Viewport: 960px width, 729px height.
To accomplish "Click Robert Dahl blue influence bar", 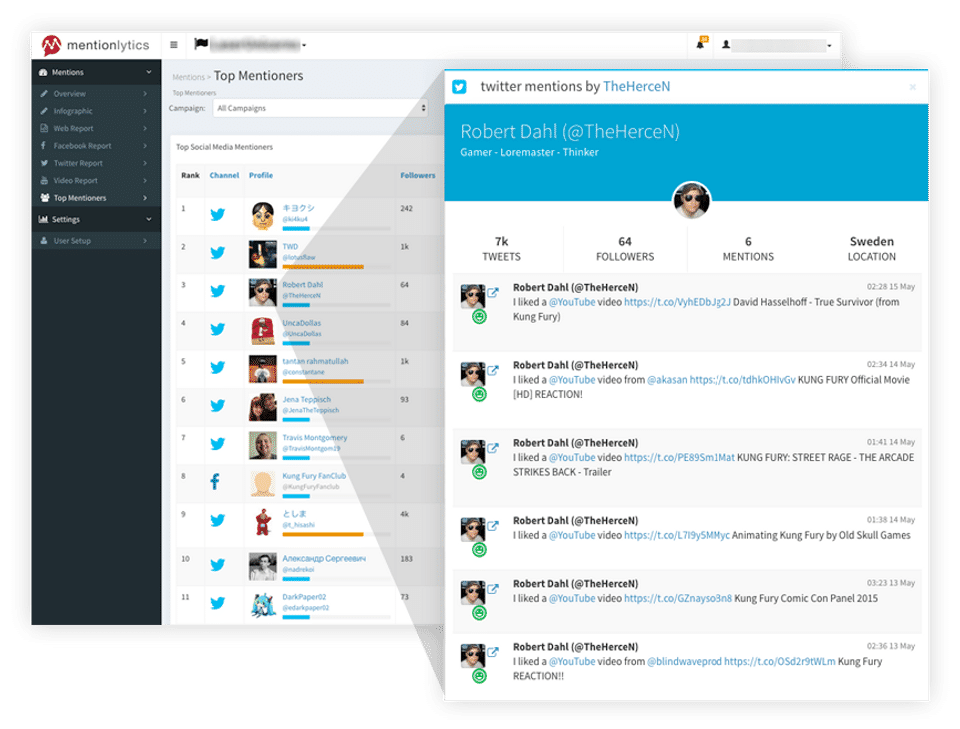I will pos(296,305).
